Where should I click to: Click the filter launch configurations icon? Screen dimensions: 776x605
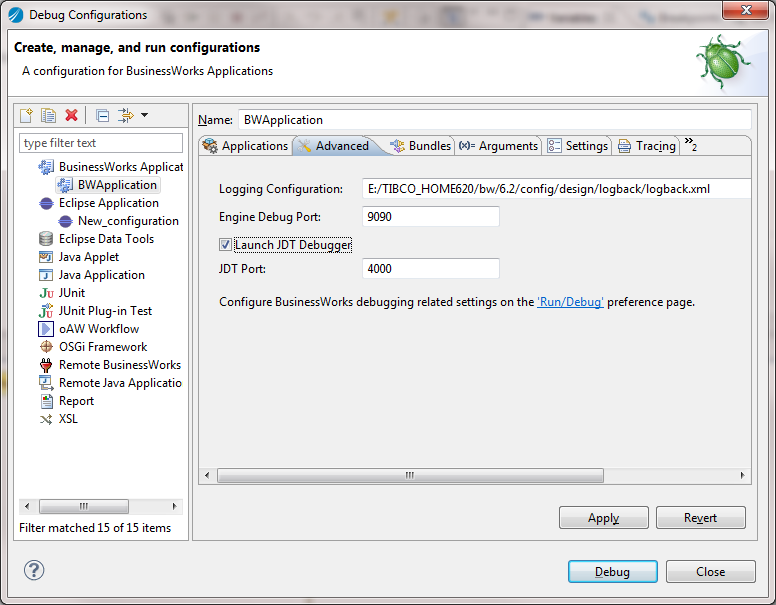[x=126, y=115]
